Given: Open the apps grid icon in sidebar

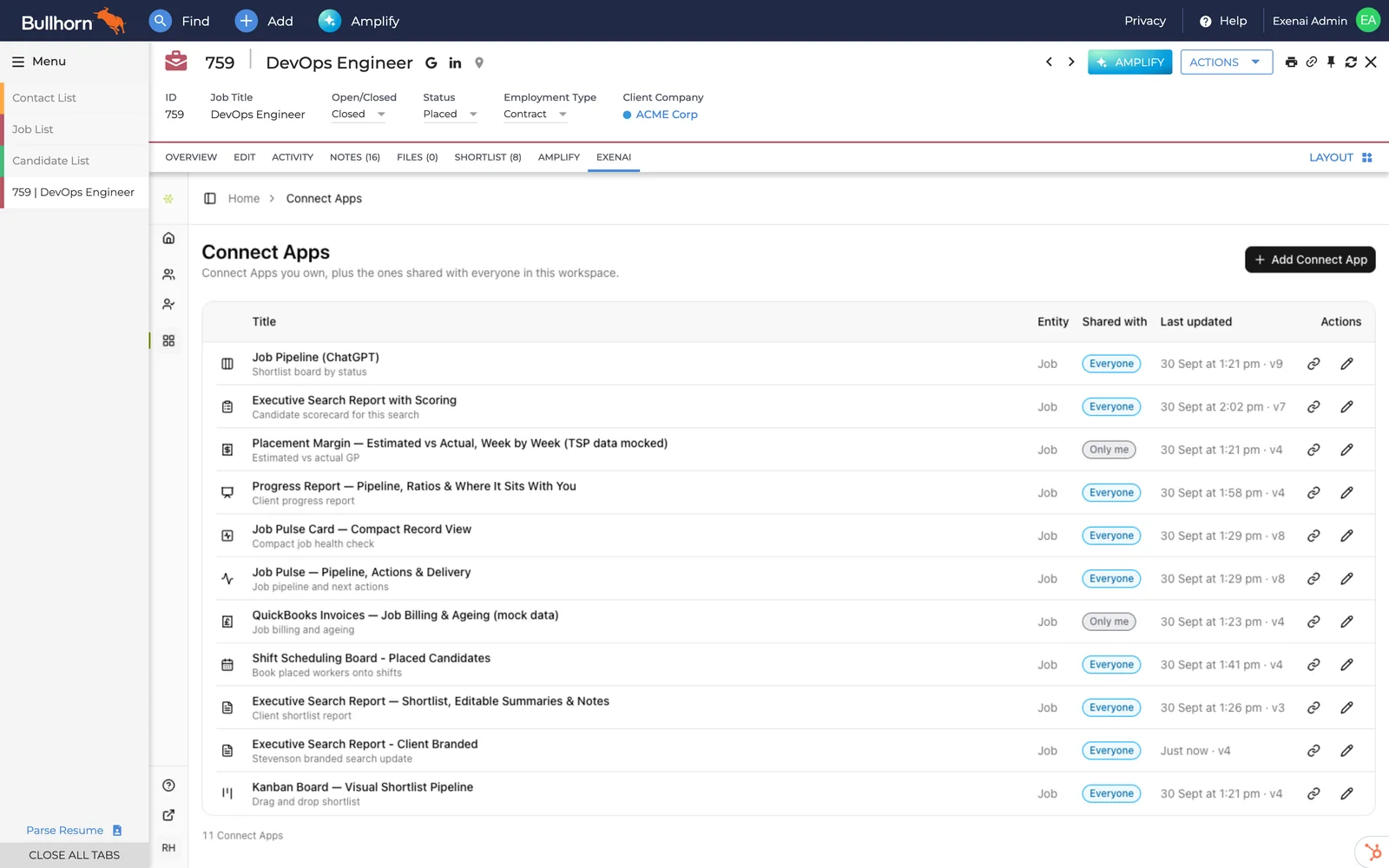Looking at the screenshot, I should pyautogui.click(x=168, y=341).
